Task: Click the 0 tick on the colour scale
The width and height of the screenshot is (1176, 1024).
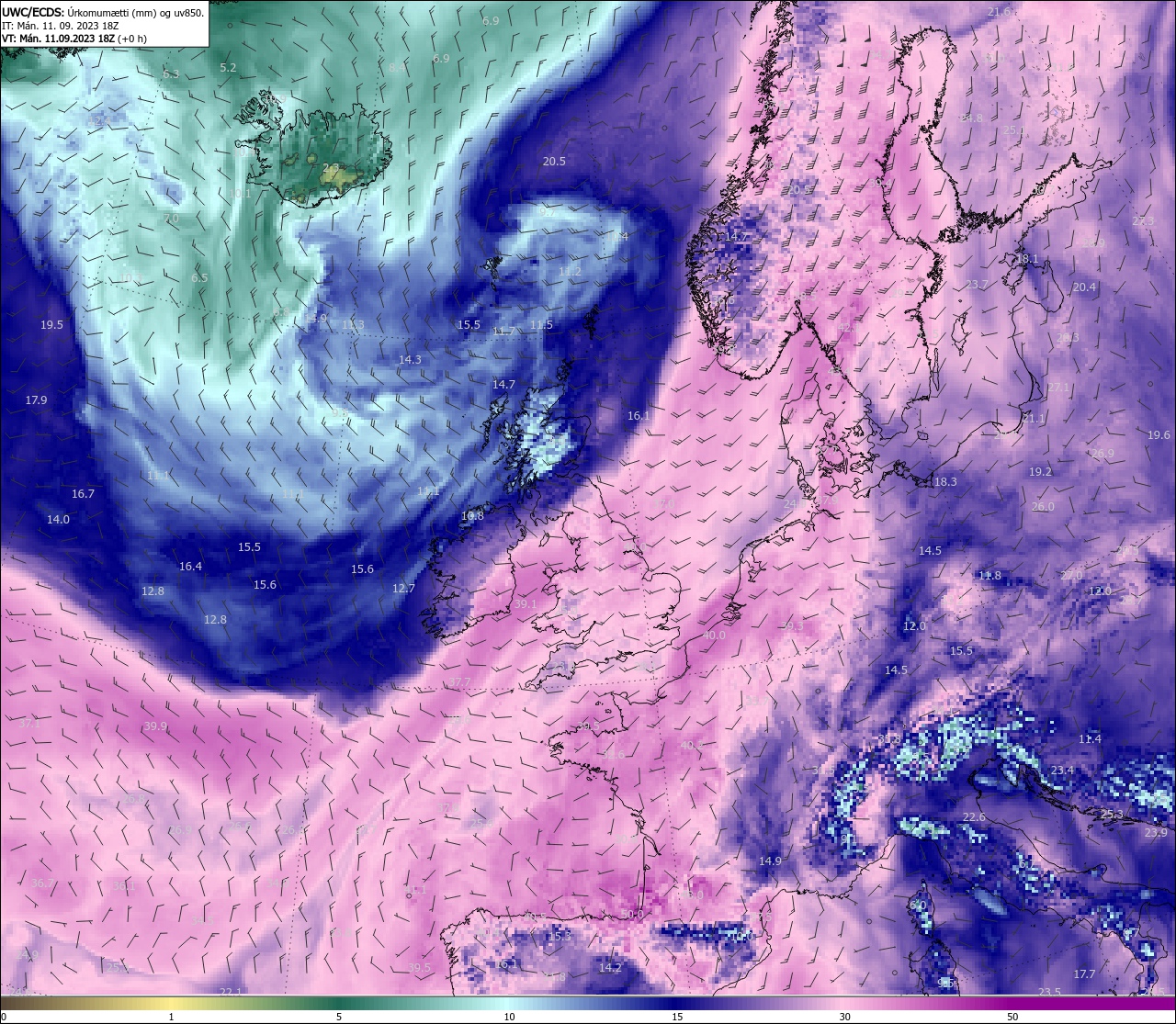Action: coord(5,1017)
